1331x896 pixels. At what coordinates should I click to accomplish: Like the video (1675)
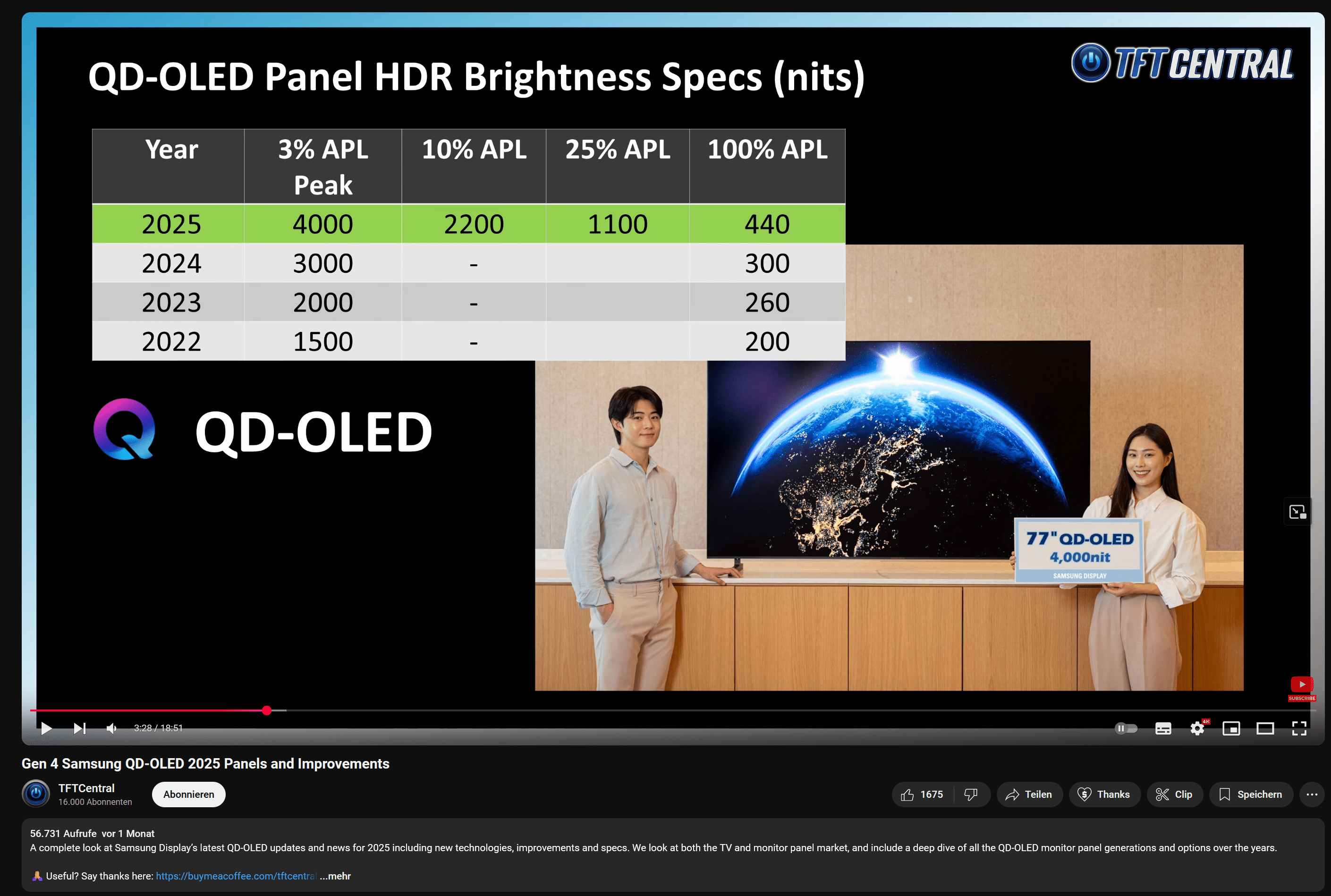coord(923,795)
